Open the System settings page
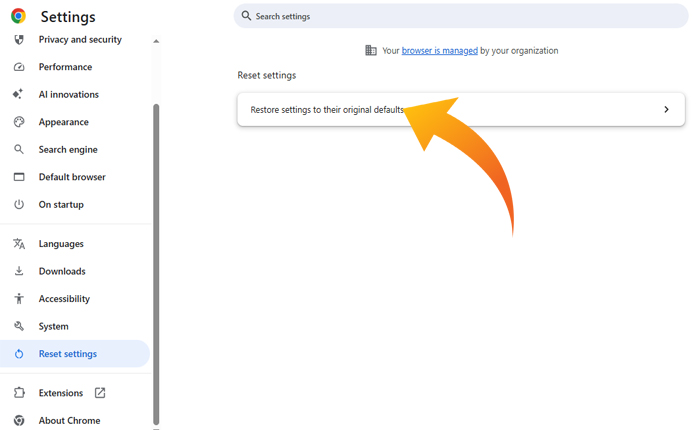 point(54,326)
